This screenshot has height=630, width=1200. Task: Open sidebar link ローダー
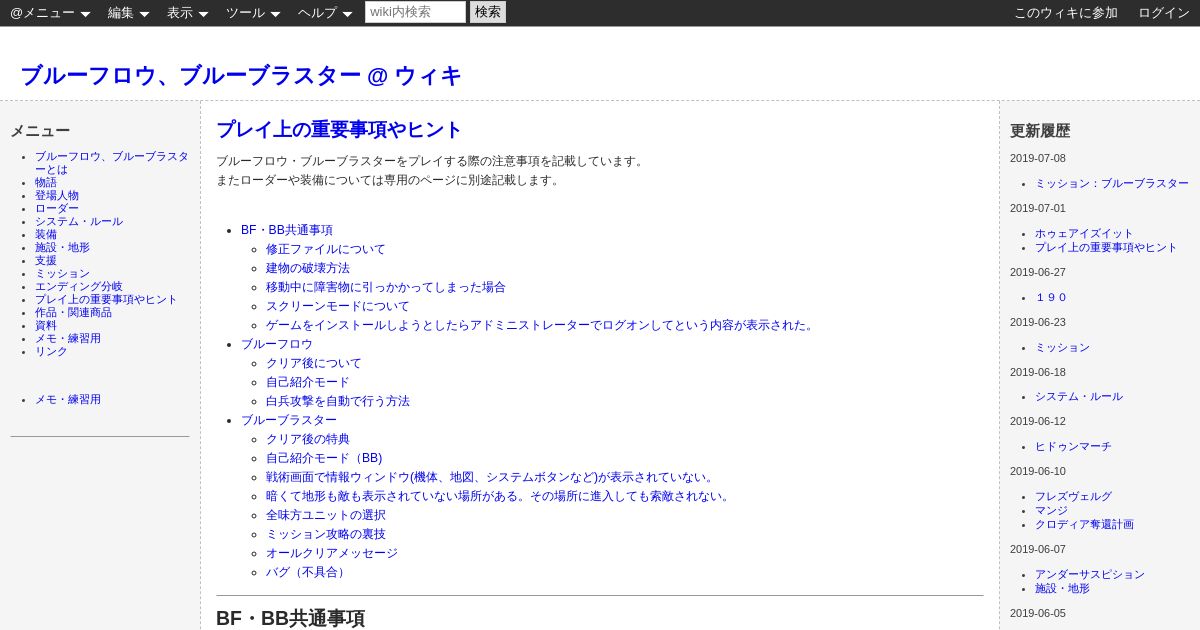tap(57, 209)
